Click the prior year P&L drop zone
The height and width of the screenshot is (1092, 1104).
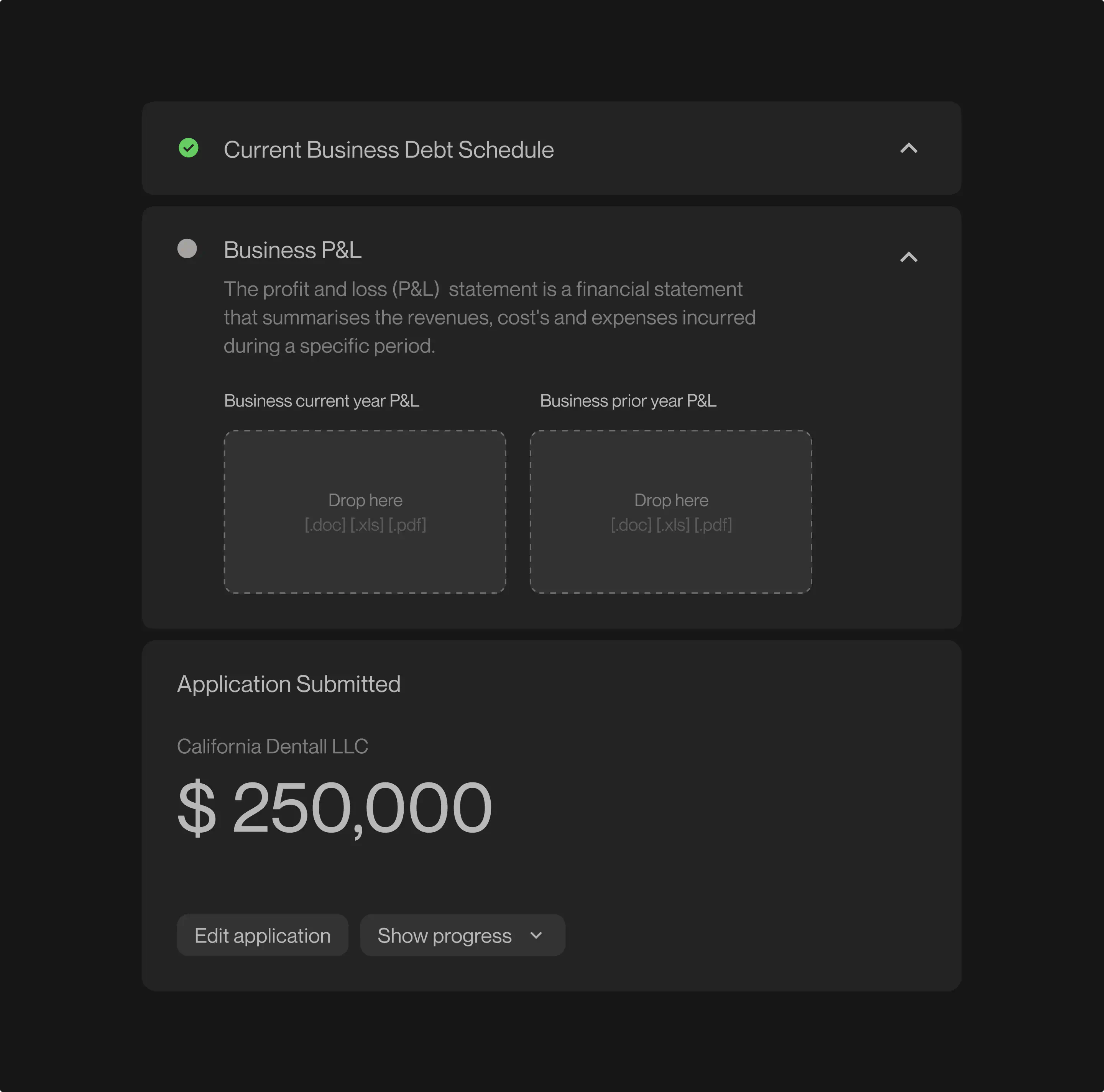click(671, 512)
